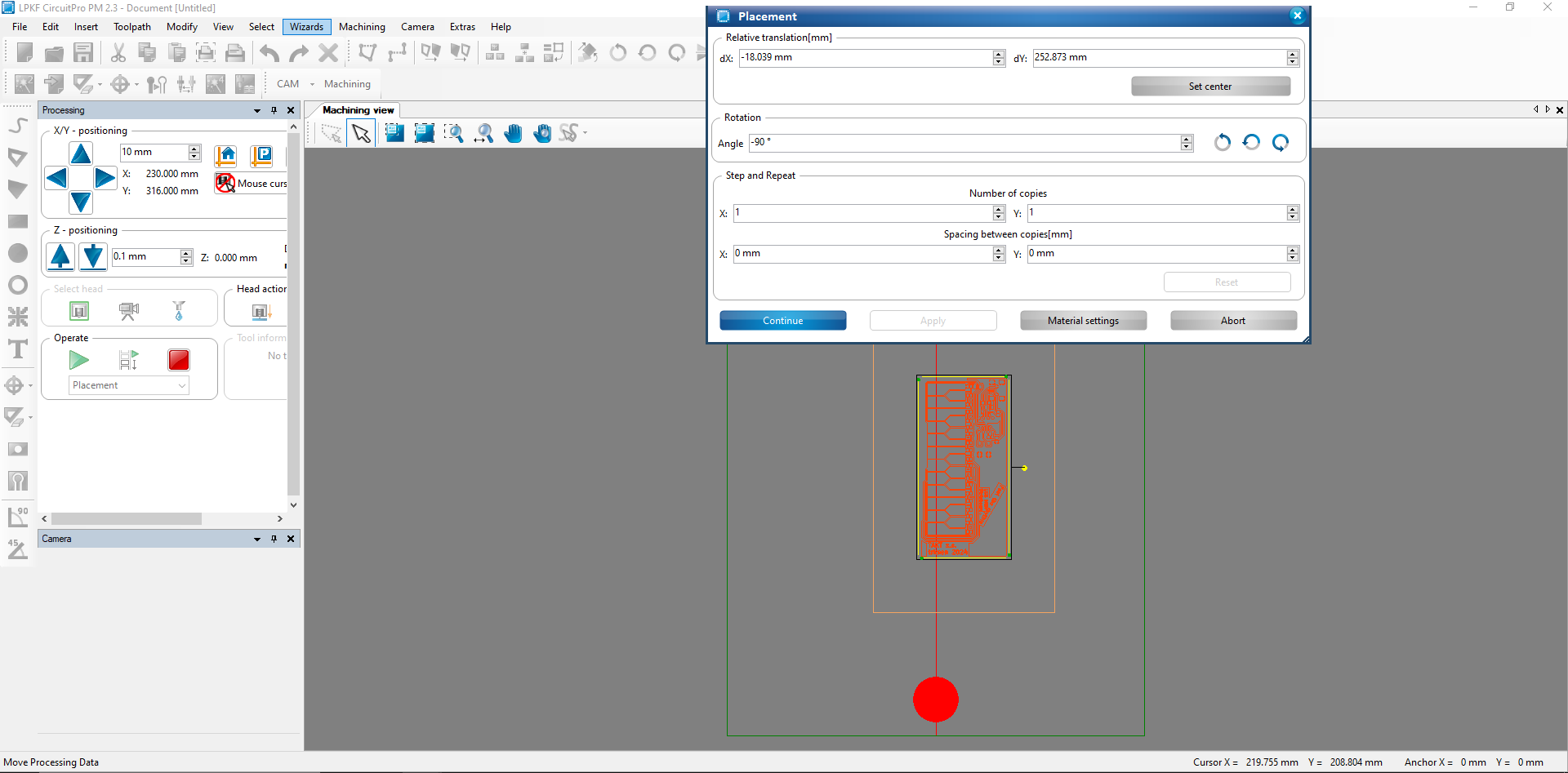Toggle pin on the Processing panel
1568x773 pixels.
pyautogui.click(x=274, y=110)
